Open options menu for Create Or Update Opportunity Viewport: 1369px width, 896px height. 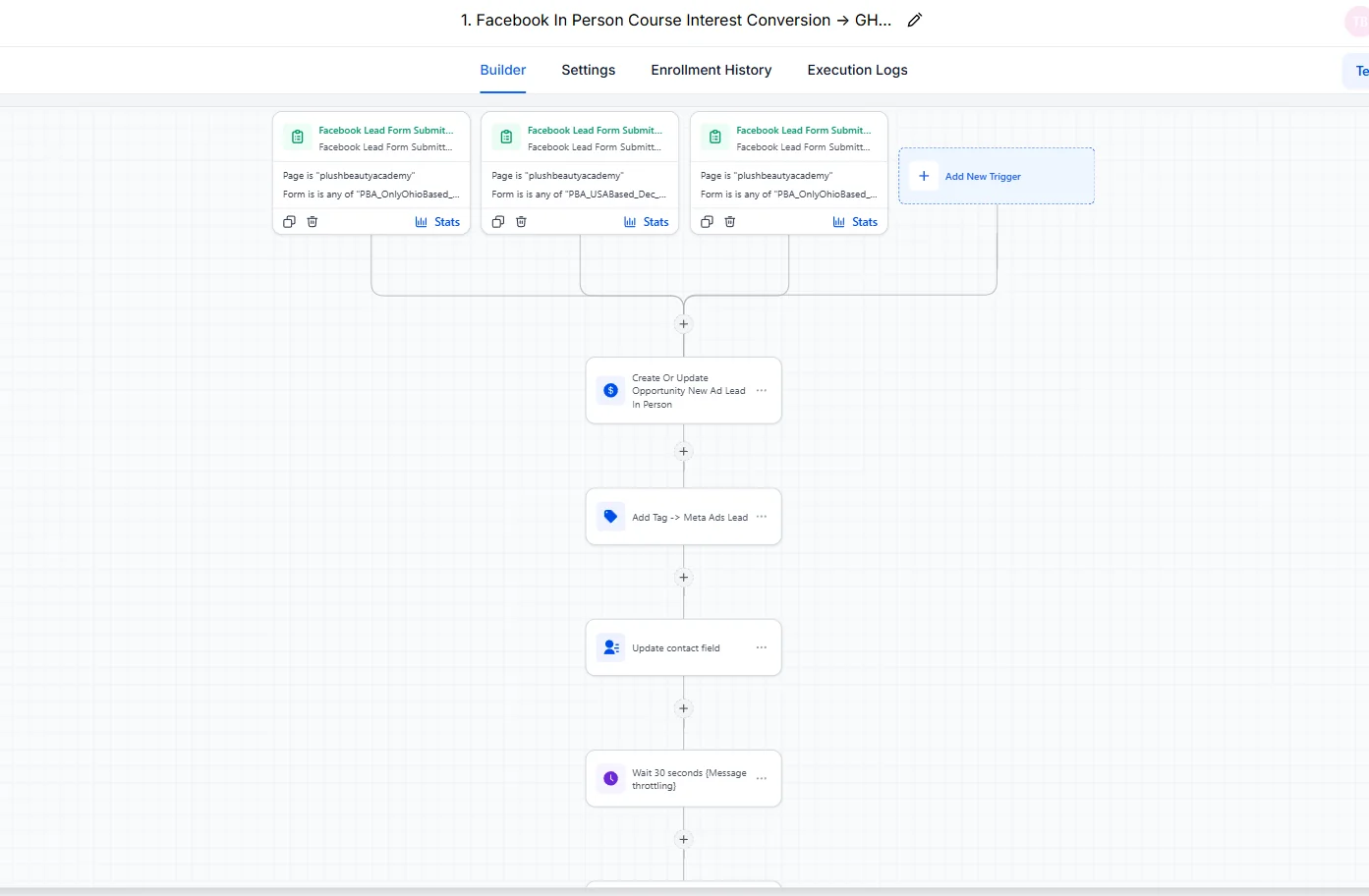(x=762, y=391)
